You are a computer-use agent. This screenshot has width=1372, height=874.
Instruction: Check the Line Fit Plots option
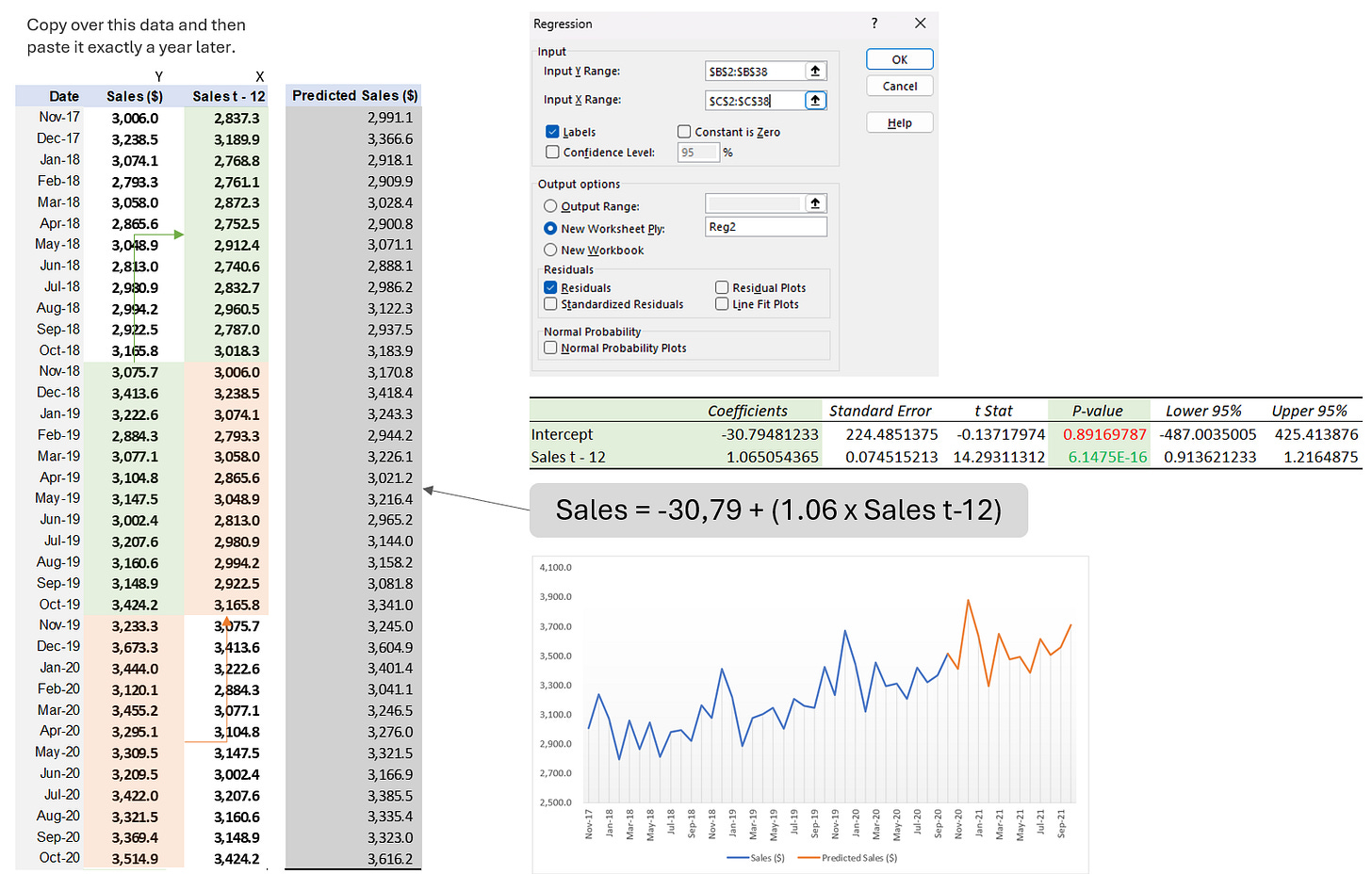[722, 304]
